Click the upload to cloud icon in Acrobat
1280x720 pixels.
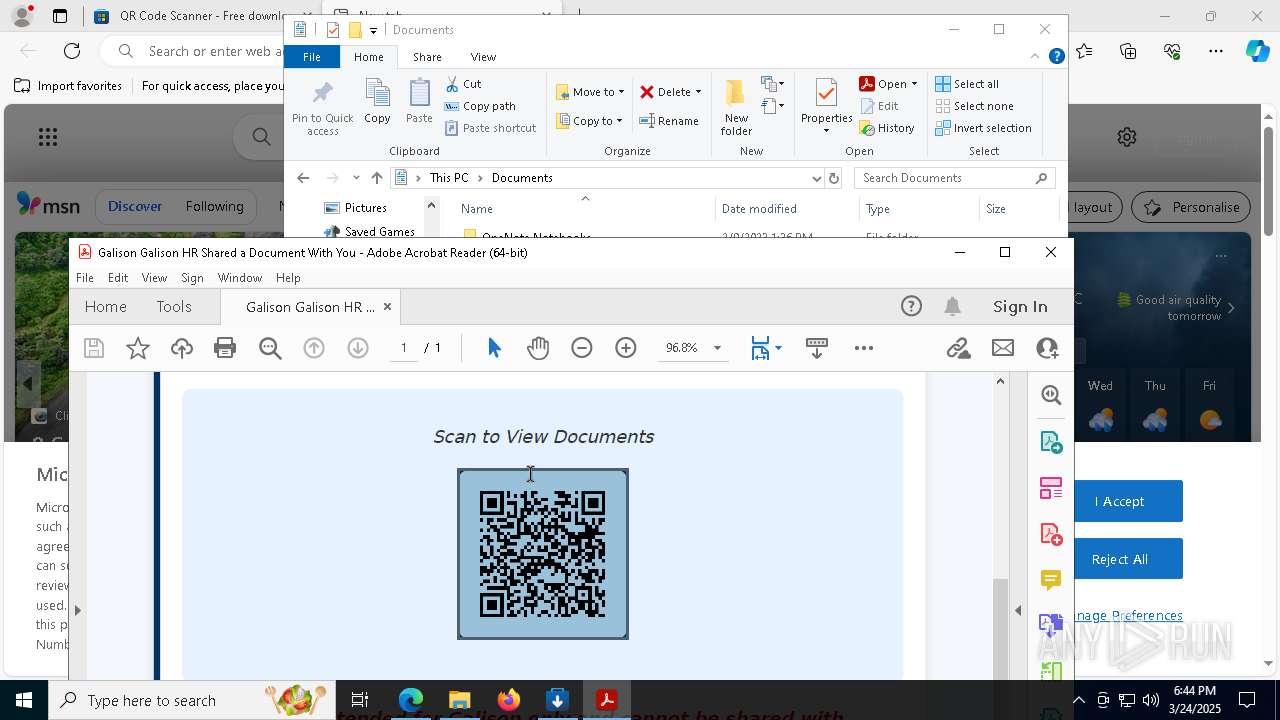(x=182, y=348)
